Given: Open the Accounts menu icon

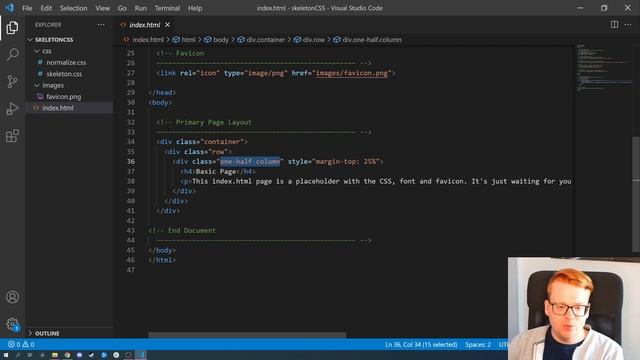Looking at the screenshot, I should tap(12, 297).
